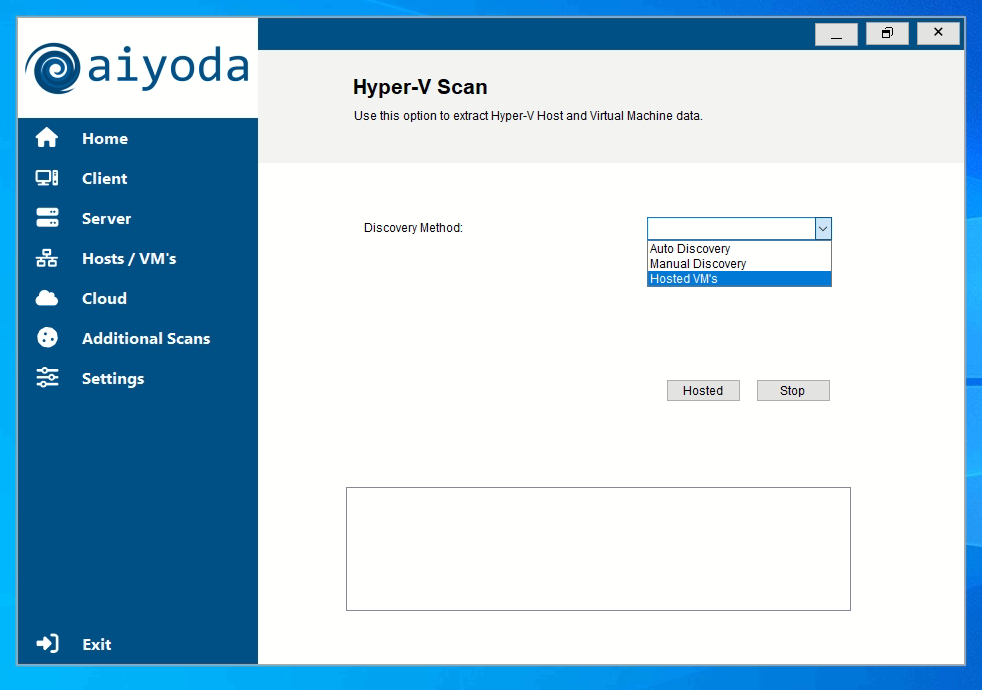982x690 pixels.
Task: Choose Auto Discovery from the list
Action: tap(739, 249)
